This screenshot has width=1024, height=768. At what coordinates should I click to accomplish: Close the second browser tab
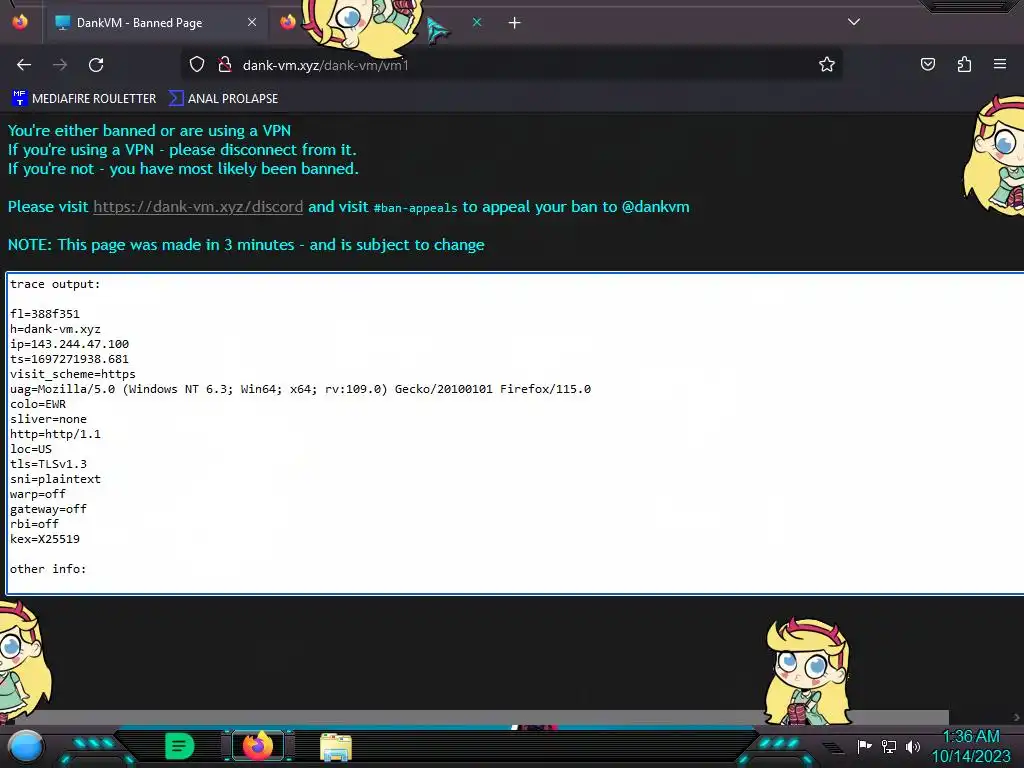(477, 22)
